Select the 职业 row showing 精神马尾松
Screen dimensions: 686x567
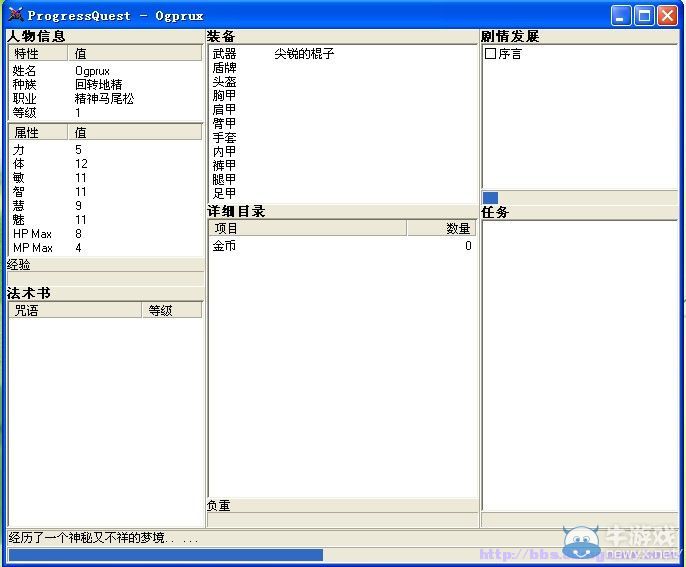pyautogui.click(x=105, y=98)
